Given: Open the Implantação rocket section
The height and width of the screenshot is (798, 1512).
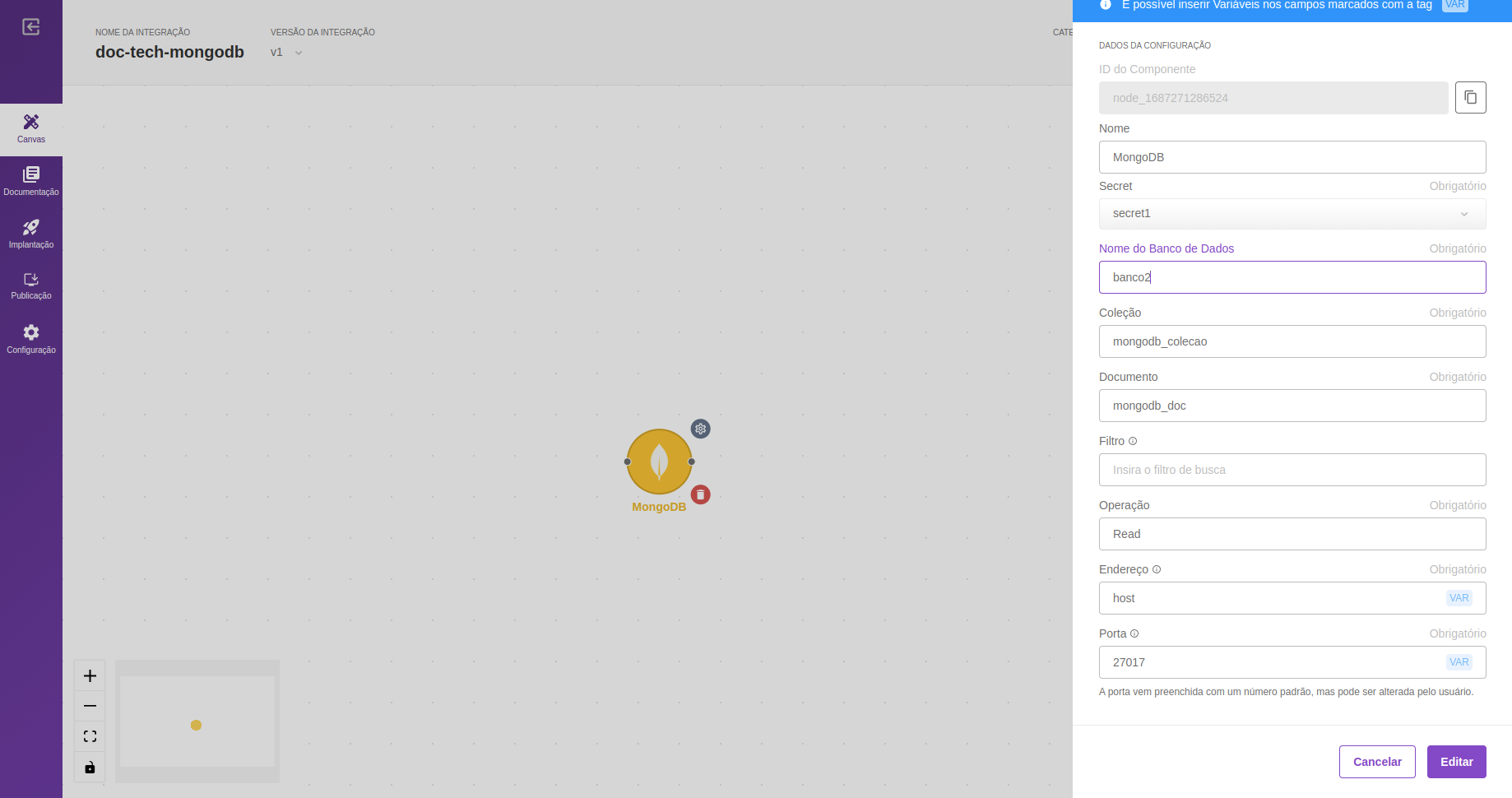Looking at the screenshot, I should coord(31,234).
